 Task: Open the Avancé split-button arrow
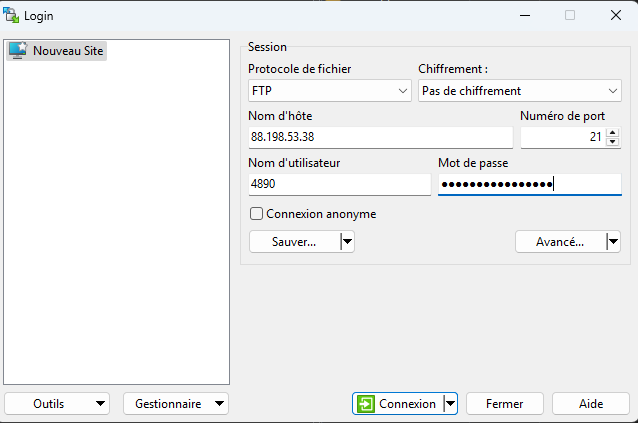[613, 241]
